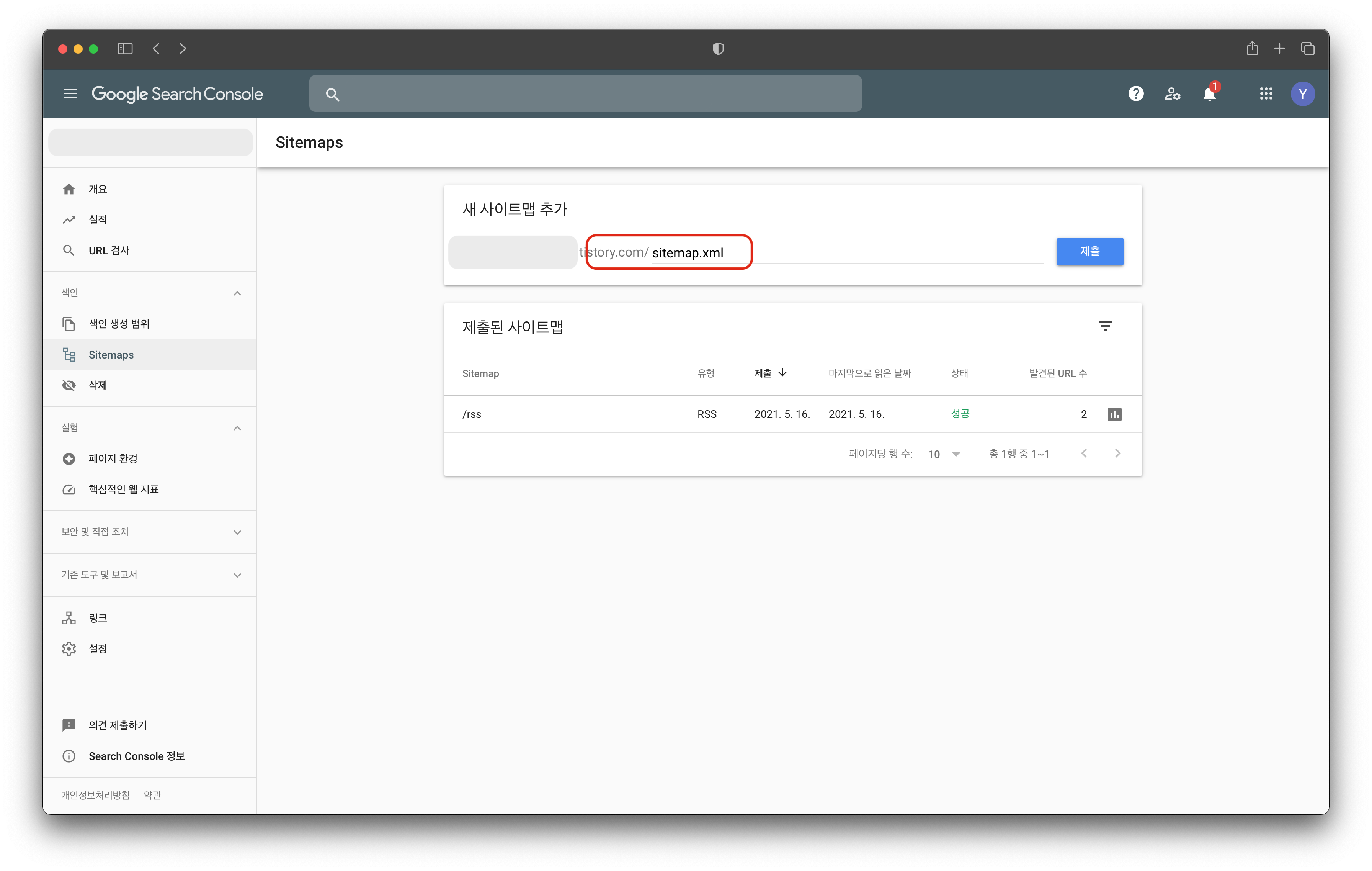
Task: Click the help question mark icon
Action: tap(1135, 93)
